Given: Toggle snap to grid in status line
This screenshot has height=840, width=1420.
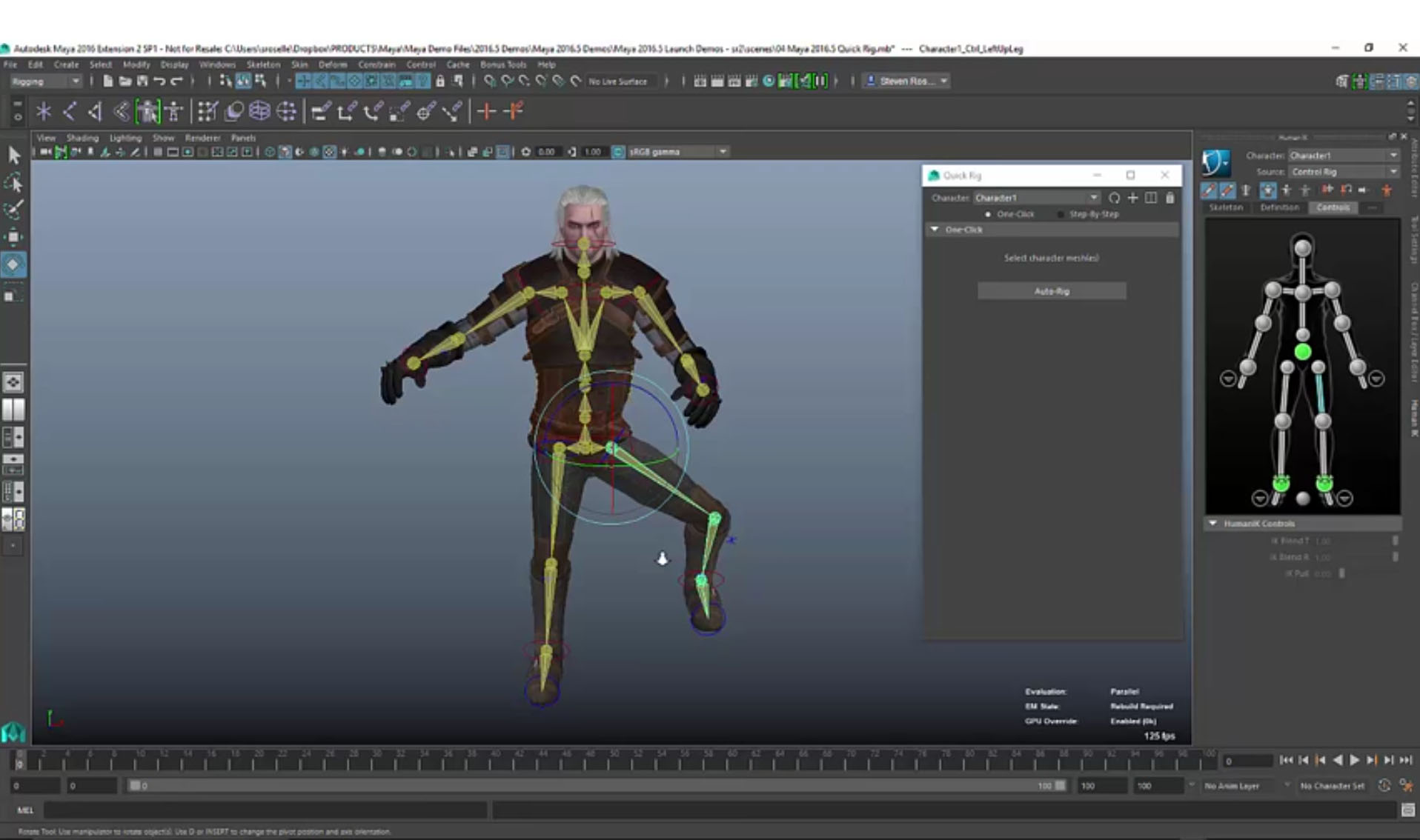Looking at the screenshot, I should click(489, 81).
